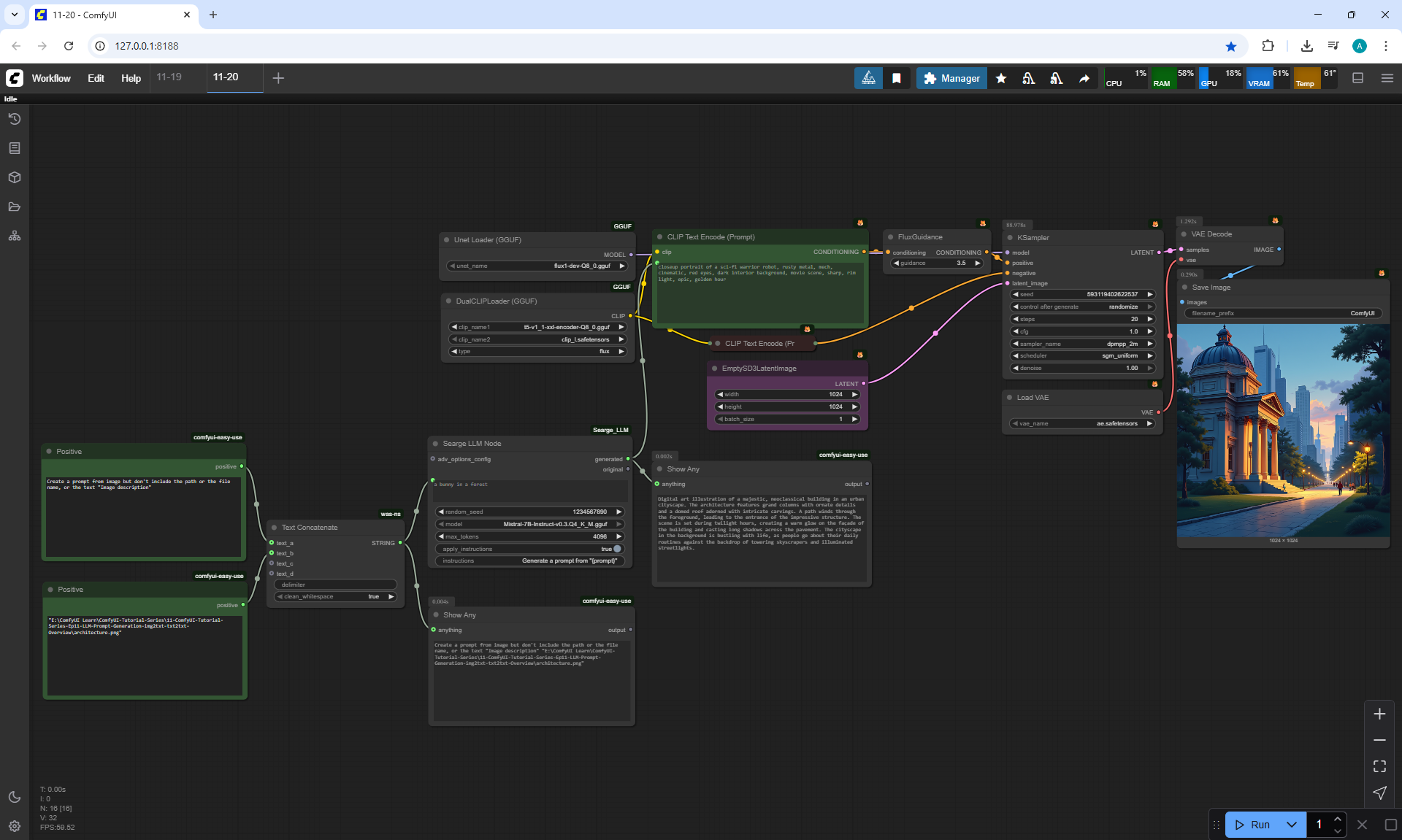
Task: Open the workflows folder sidebar icon
Action: (x=15, y=207)
